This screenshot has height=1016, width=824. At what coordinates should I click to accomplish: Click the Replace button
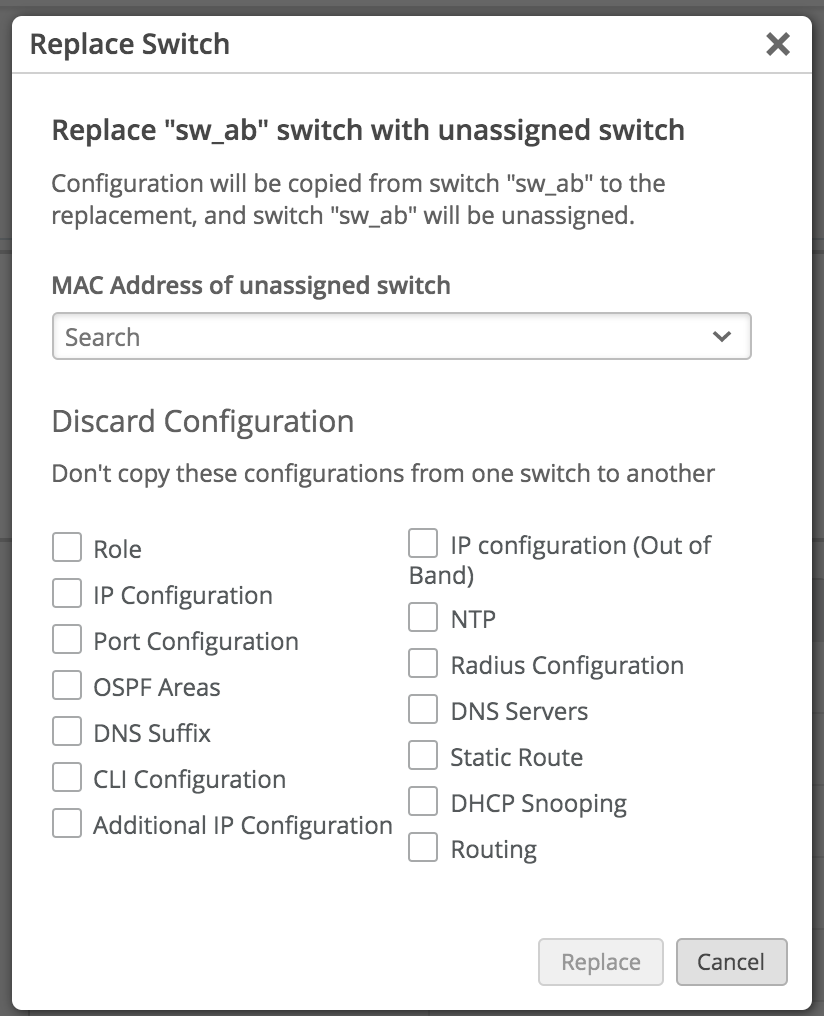pos(600,962)
